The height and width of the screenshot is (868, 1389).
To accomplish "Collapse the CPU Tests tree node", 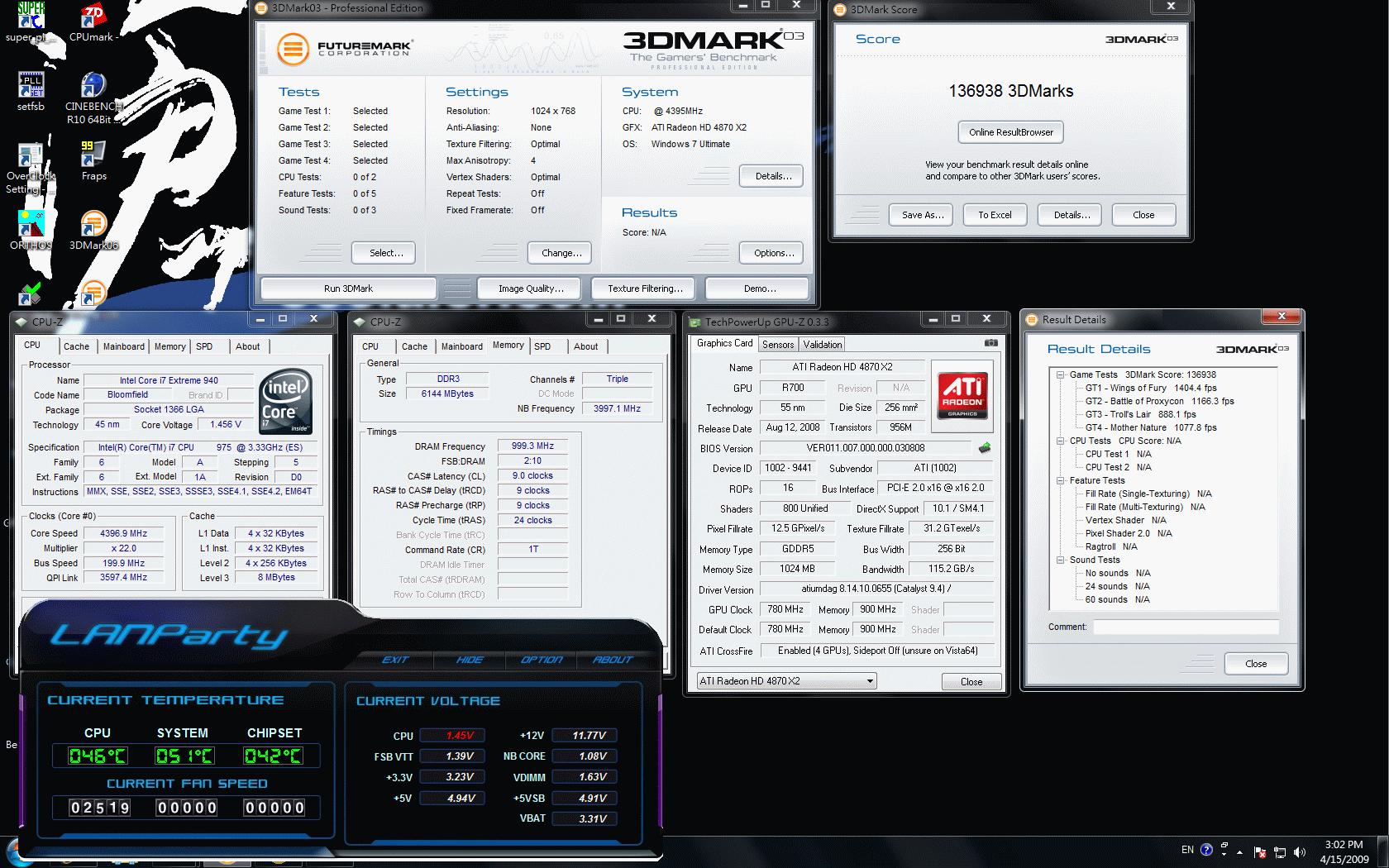I will tap(1060, 441).
